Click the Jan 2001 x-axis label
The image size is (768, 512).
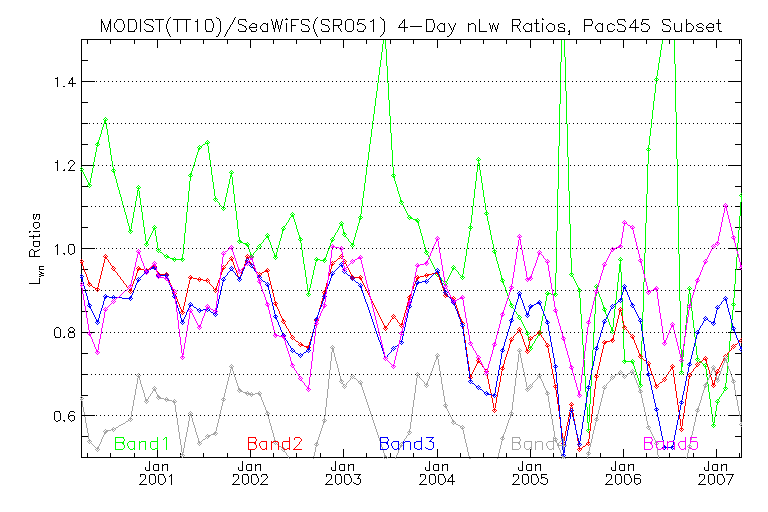[x=156, y=473]
